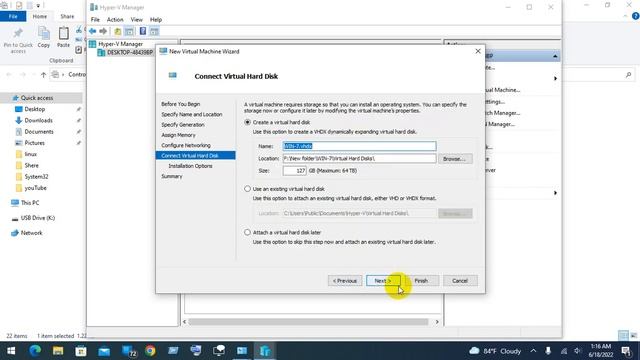
Task: Open youTube folder in Explorer sidebar
Action: 35,188
